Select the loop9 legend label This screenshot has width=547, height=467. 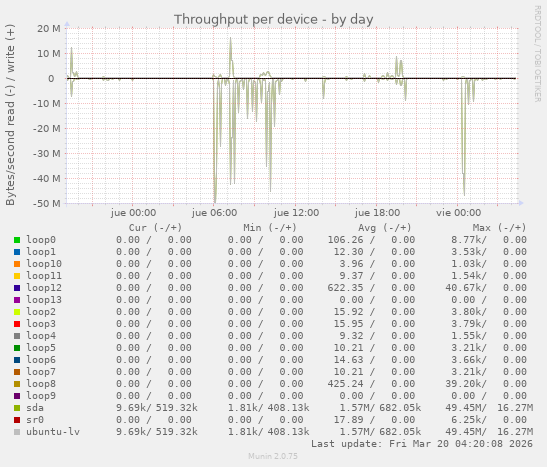41,396
